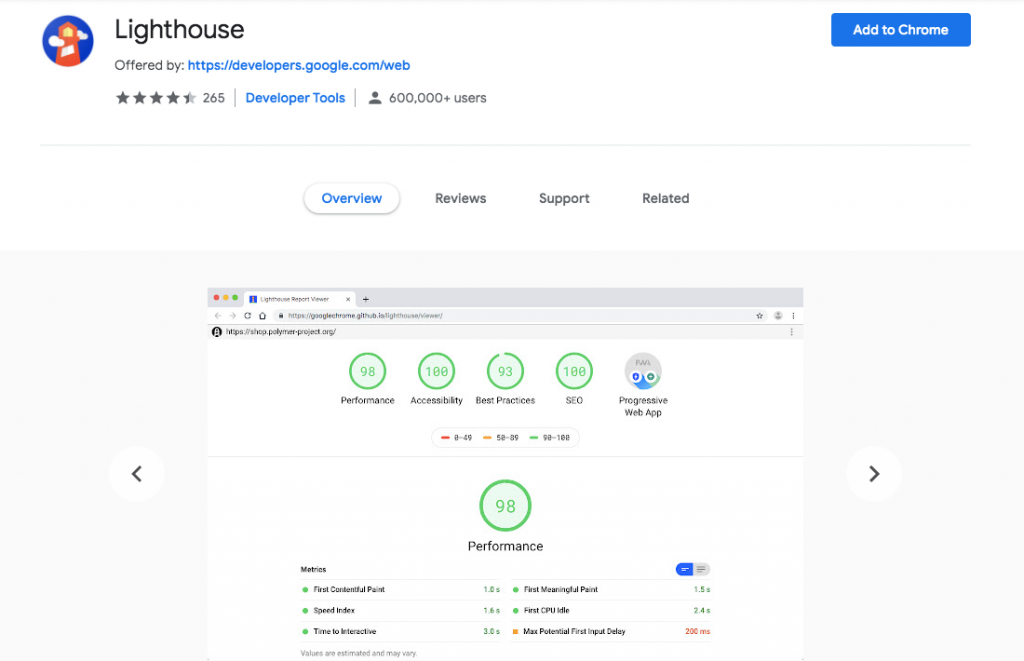
Task: Click the Lighthouse Report Viewer browser tab
Action: (298, 299)
